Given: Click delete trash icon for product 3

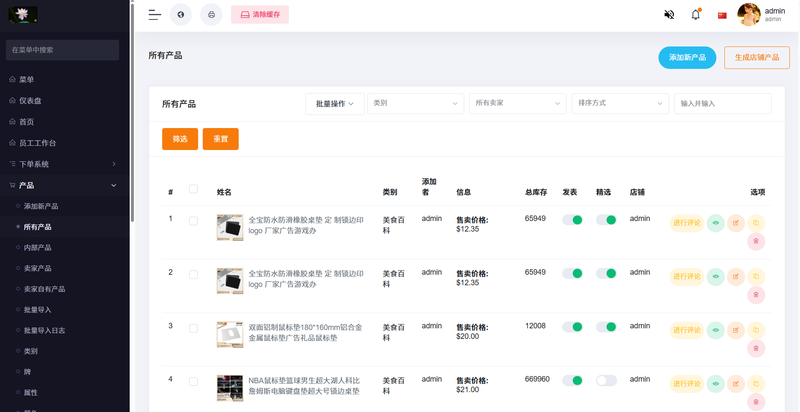Looking at the screenshot, I should [756, 348].
